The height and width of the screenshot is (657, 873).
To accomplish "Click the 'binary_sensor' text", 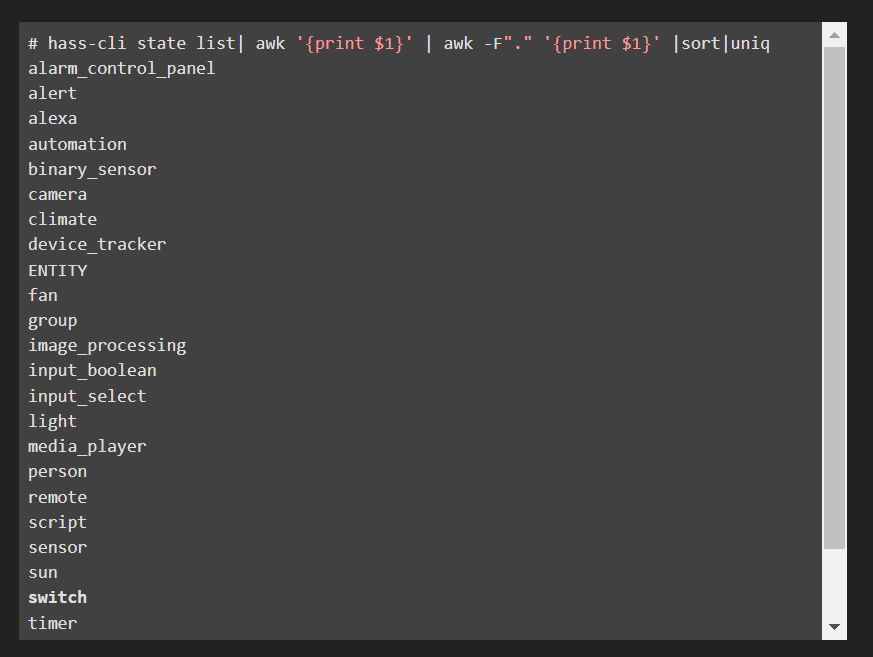I will point(92,169).
